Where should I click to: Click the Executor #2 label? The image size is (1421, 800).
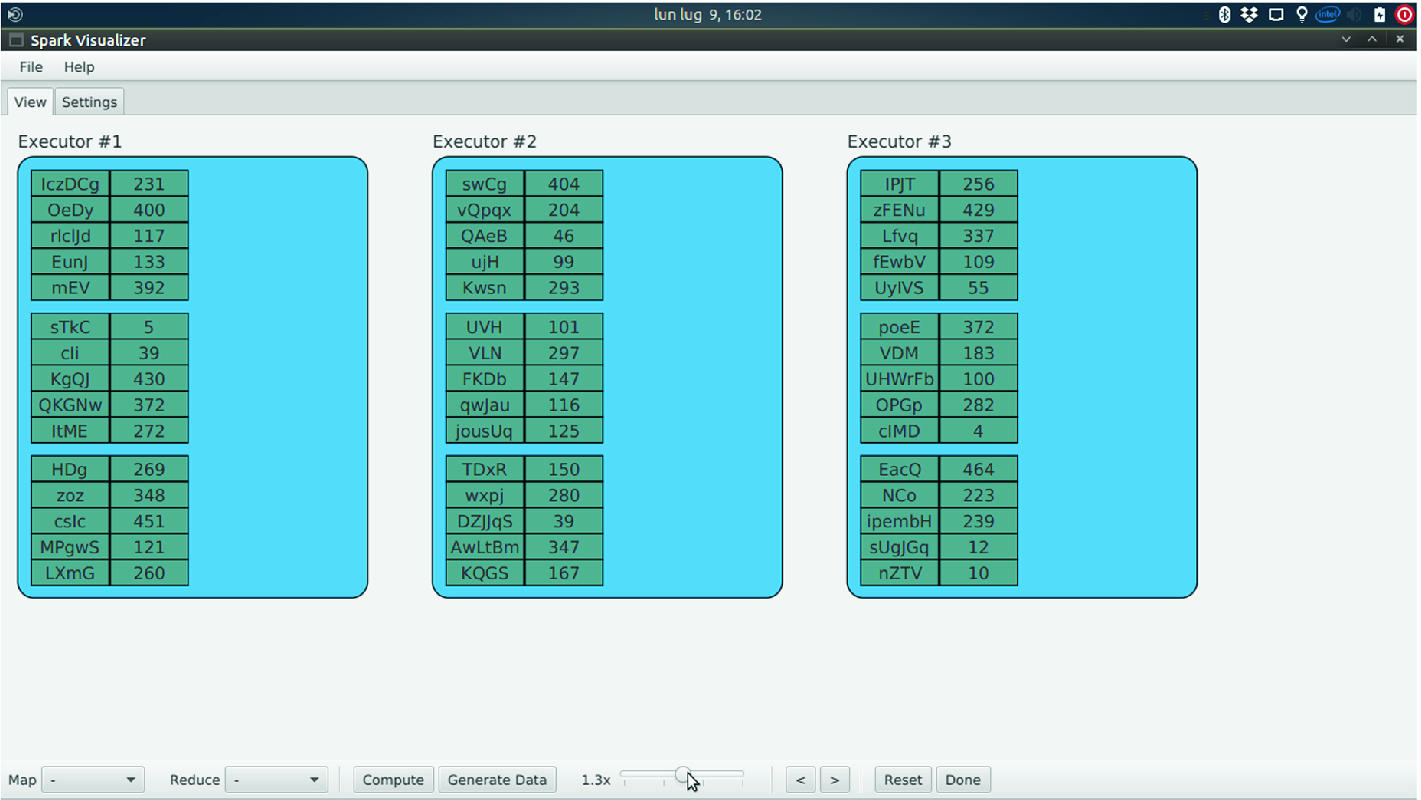(x=485, y=141)
